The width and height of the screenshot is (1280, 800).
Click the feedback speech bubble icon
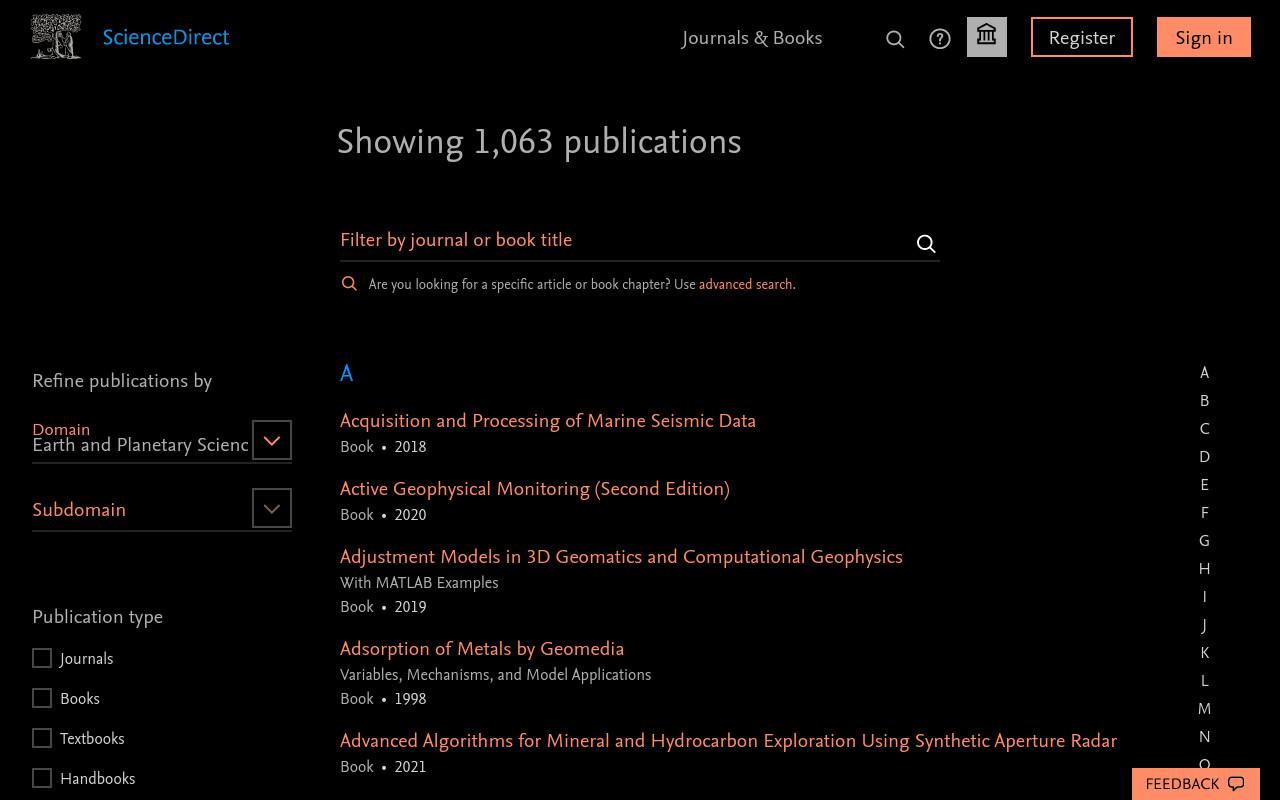click(1236, 784)
